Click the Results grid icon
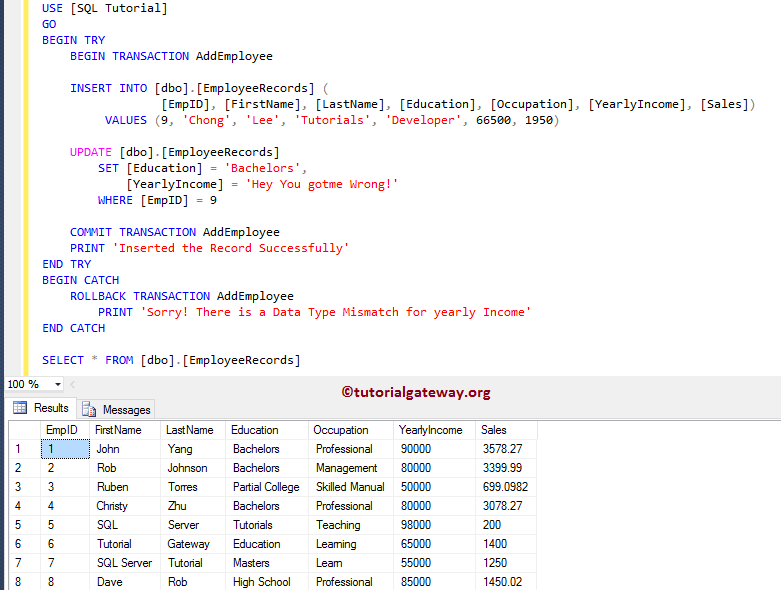This screenshot has width=781, height=590. pyautogui.click(x=20, y=408)
